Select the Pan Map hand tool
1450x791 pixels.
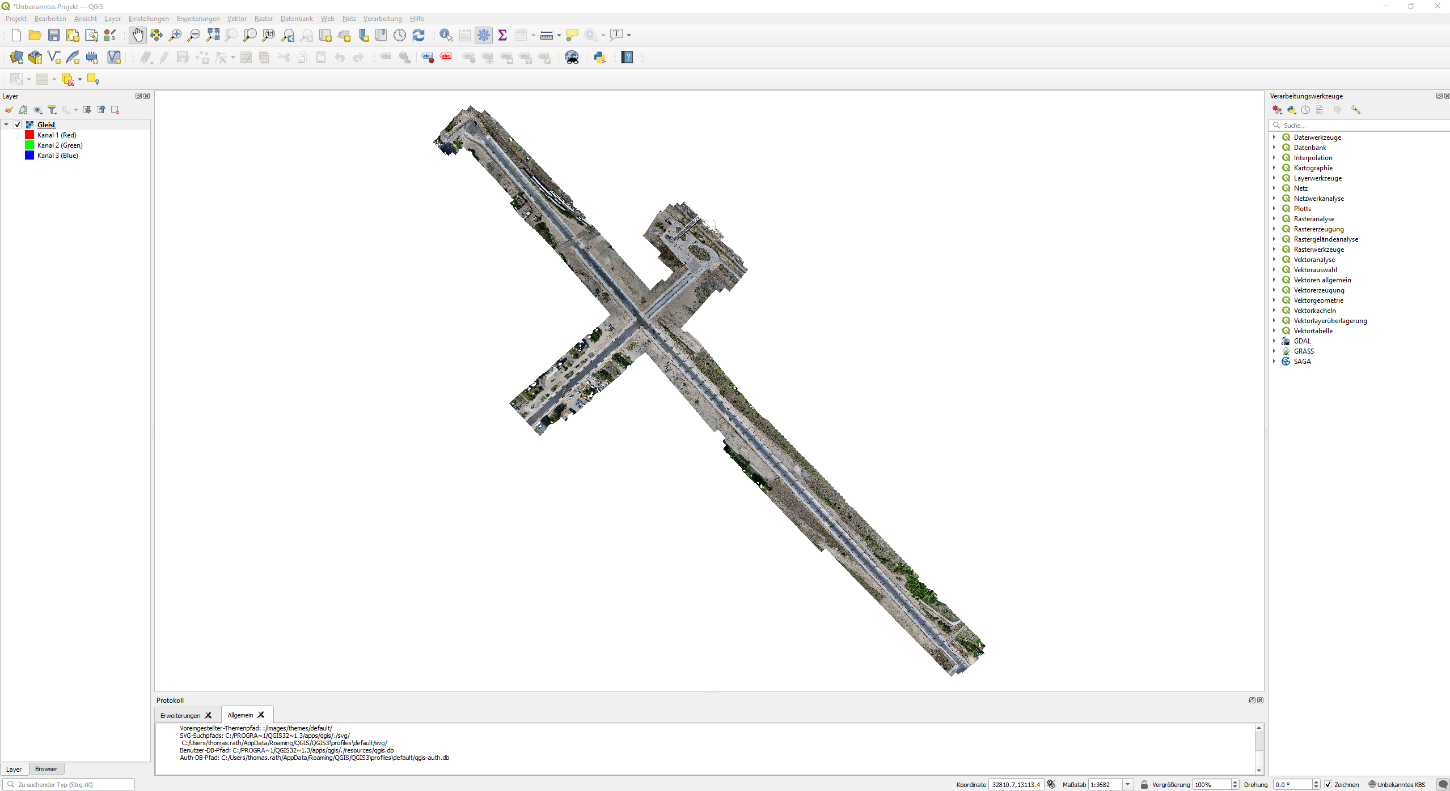coord(138,35)
